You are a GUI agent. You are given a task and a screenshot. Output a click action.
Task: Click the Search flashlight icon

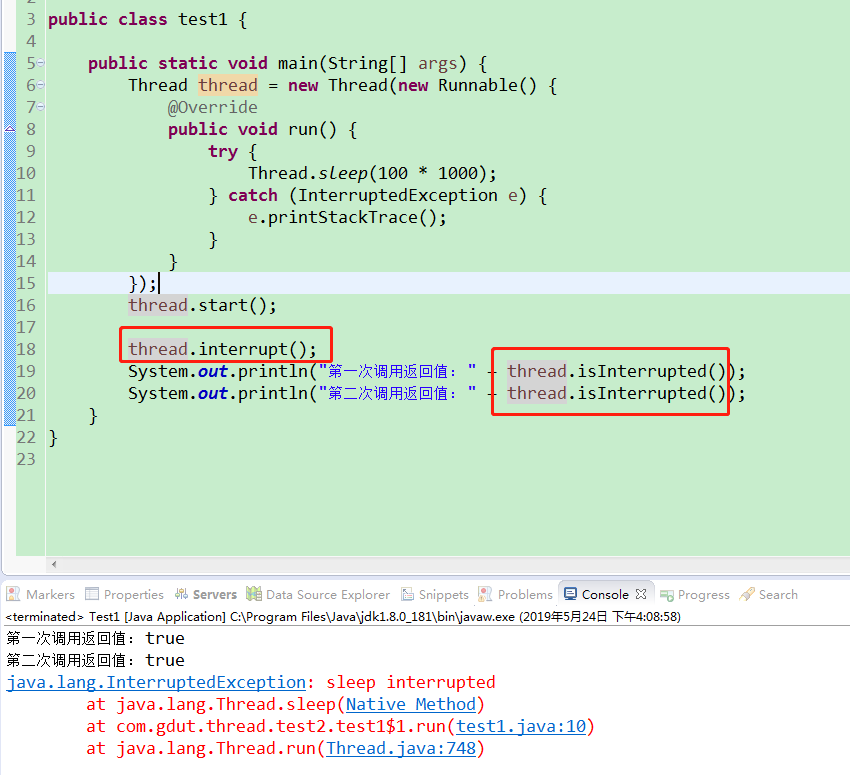pos(746,594)
